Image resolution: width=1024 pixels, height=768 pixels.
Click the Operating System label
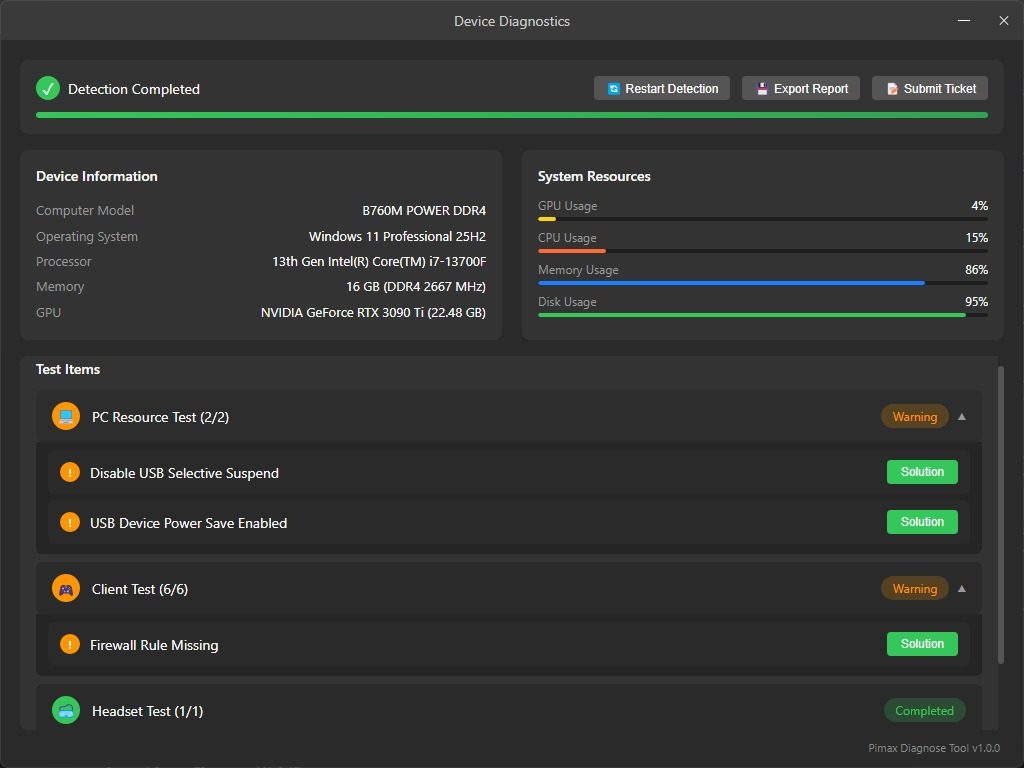87,236
